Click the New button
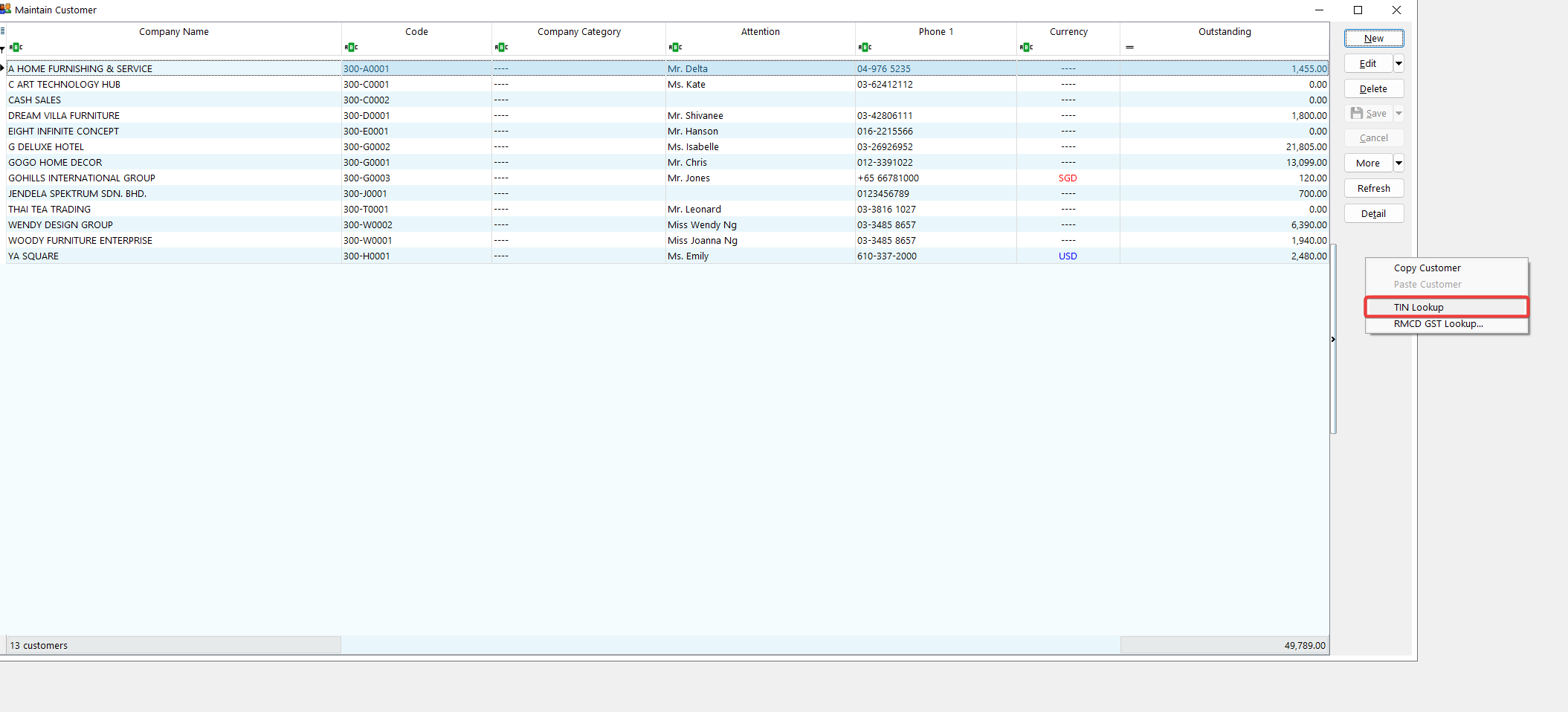Screen dimensions: 1568x712 [1374, 39]
